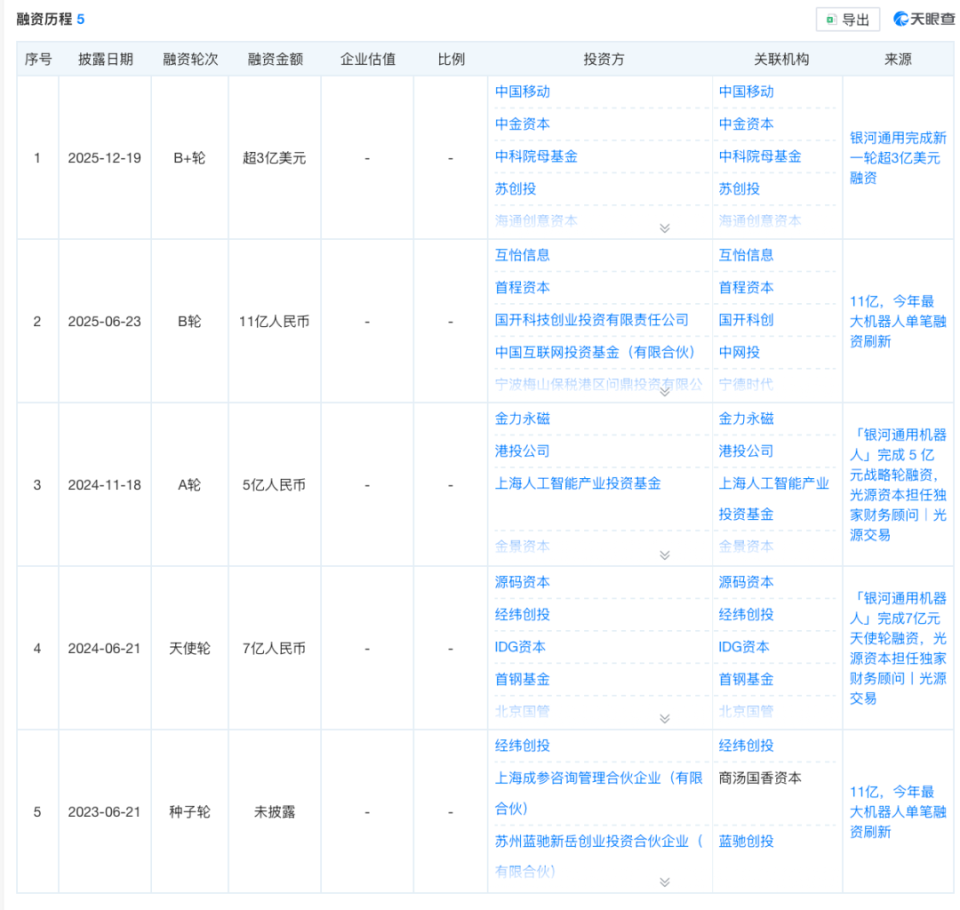Open the 首钢基金 link
Viewport: 960px width, 910px height.
point(520,679)
